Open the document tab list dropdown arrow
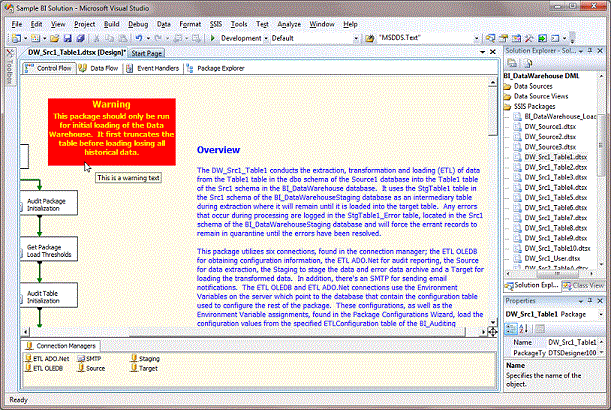The height and width of the screenshot is (410, 611). (482, 52)
